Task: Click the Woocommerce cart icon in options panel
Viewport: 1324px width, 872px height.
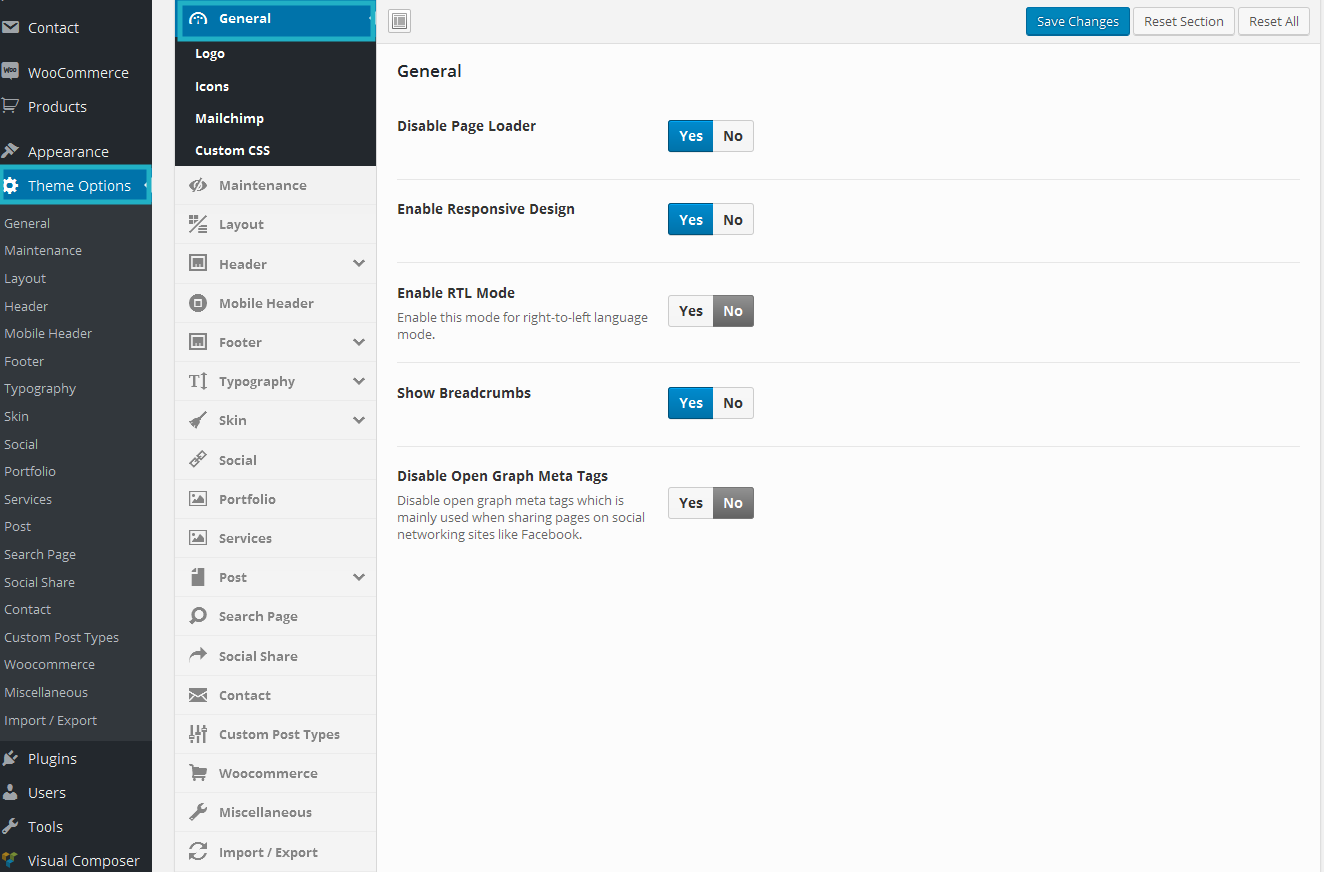Action: click(x=198, y=773)
